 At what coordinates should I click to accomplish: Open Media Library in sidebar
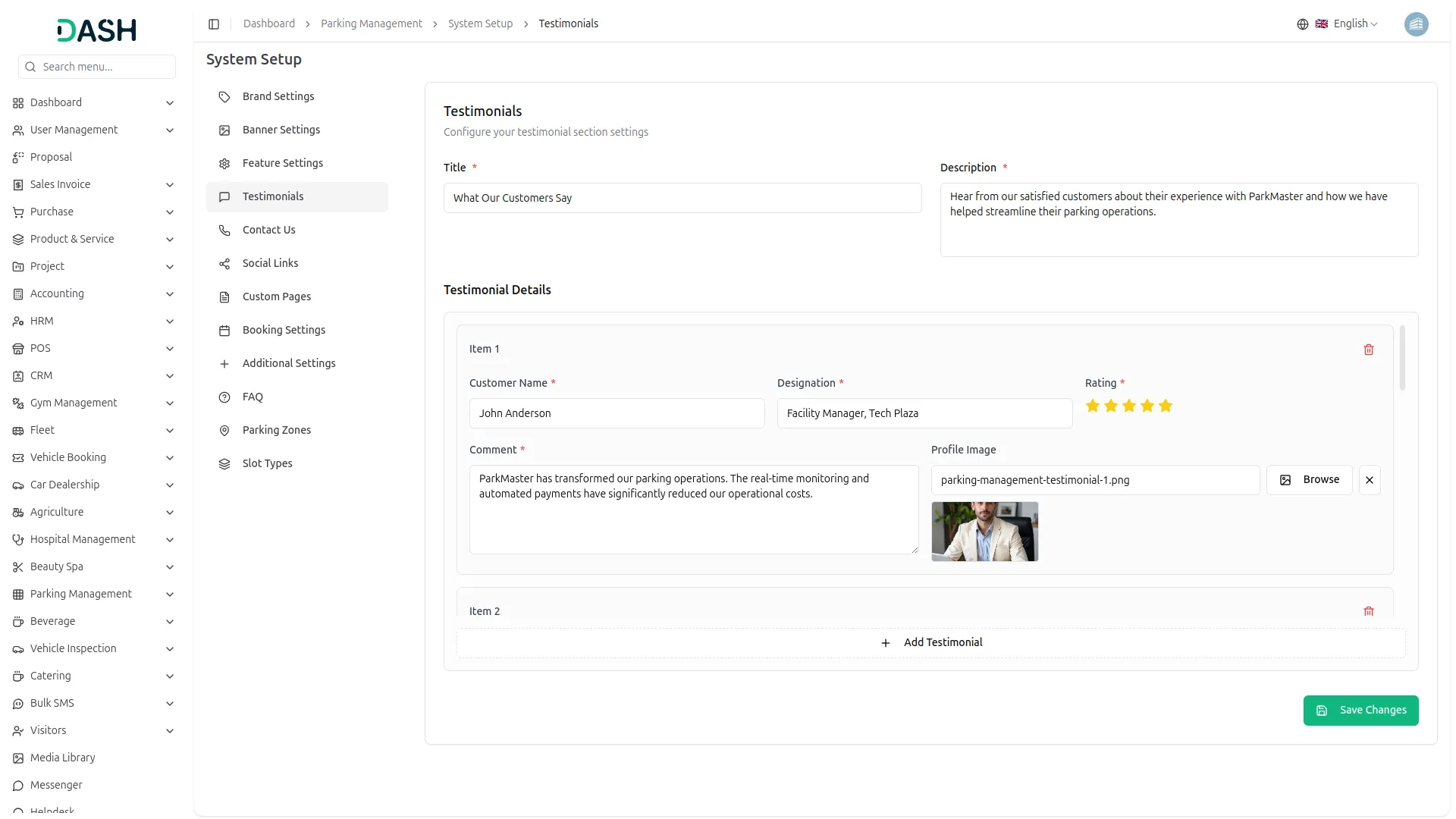93,758
